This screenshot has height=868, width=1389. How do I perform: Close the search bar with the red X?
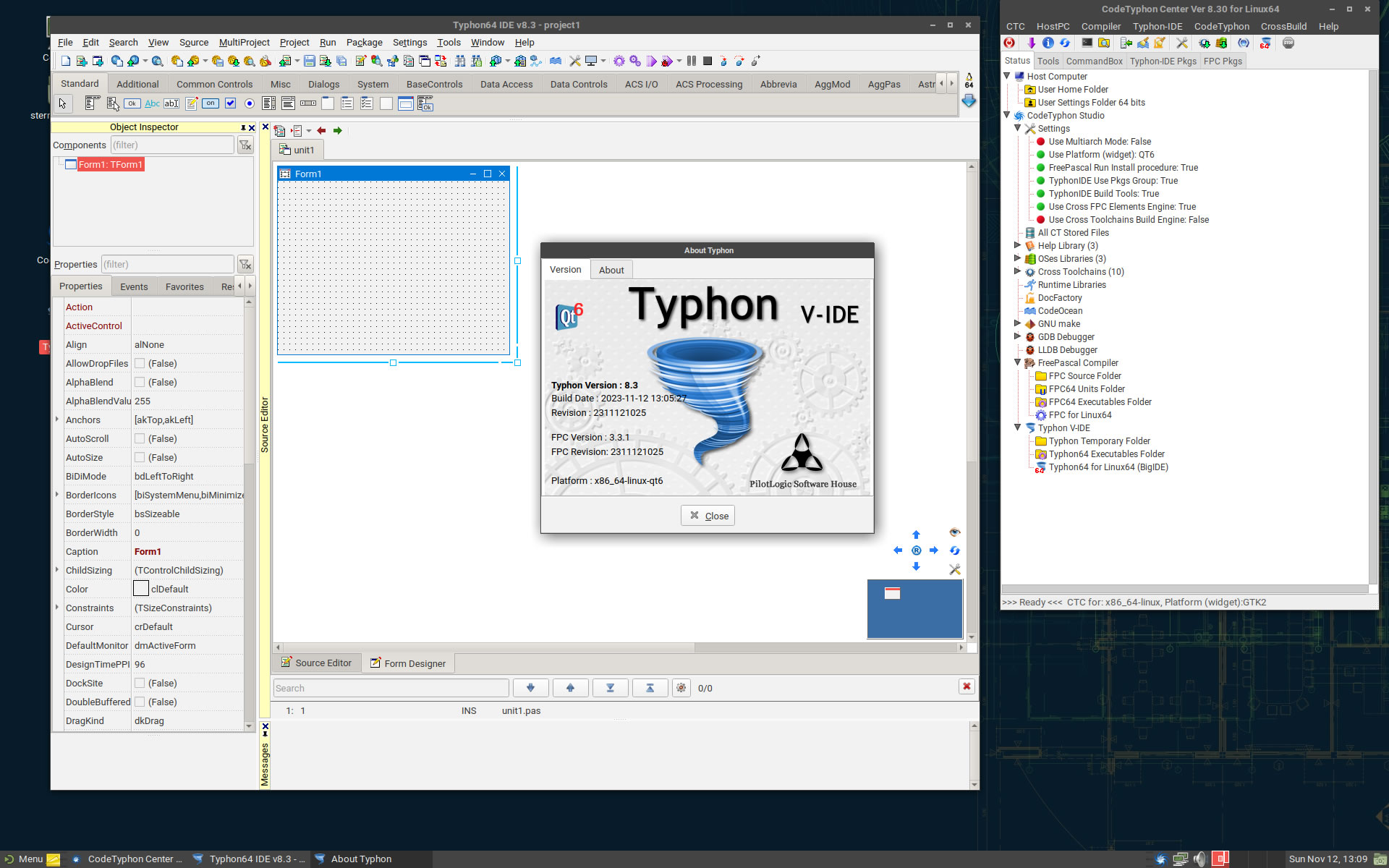[x=967, y=686]
